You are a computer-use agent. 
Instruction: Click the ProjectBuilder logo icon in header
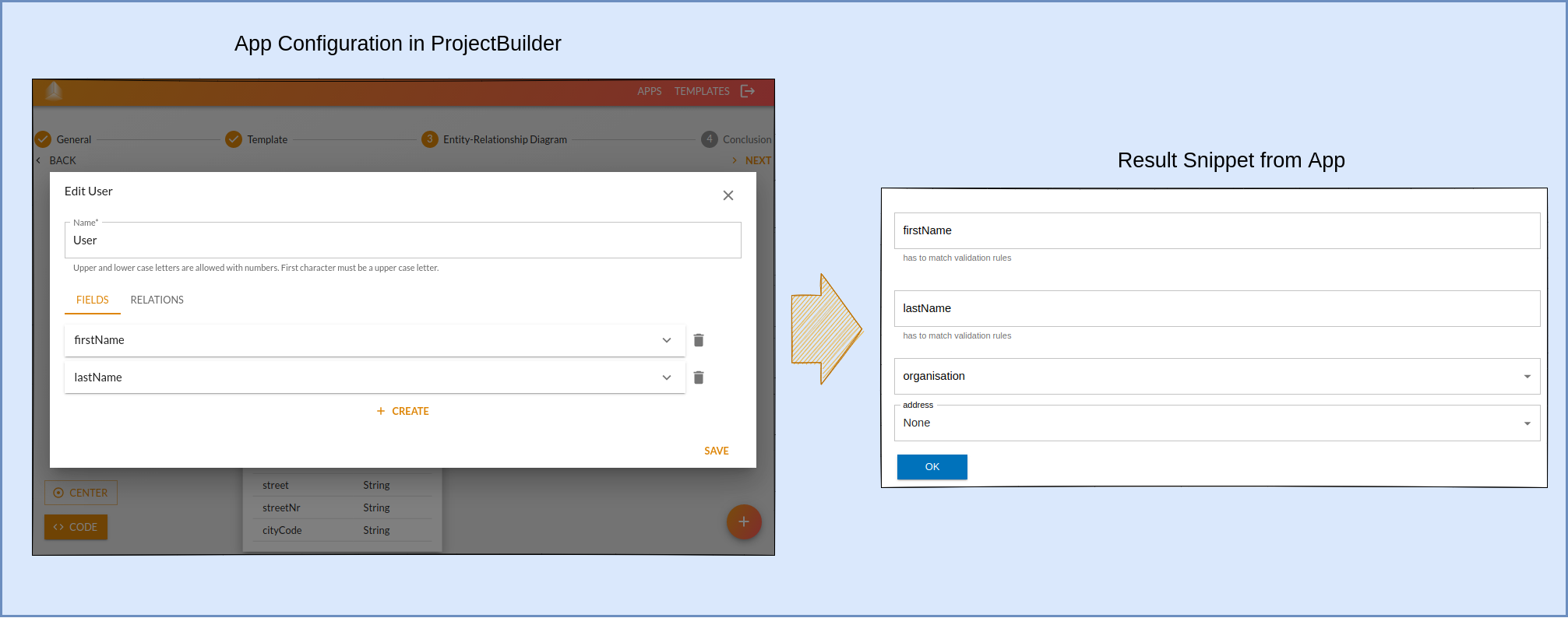(x=54, y=91)
